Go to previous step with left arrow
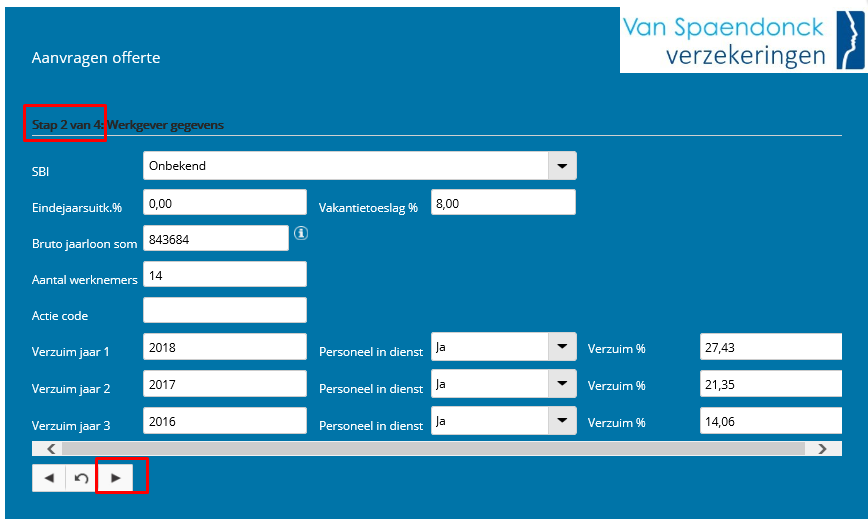868x526 pixels. coord(49,478)
